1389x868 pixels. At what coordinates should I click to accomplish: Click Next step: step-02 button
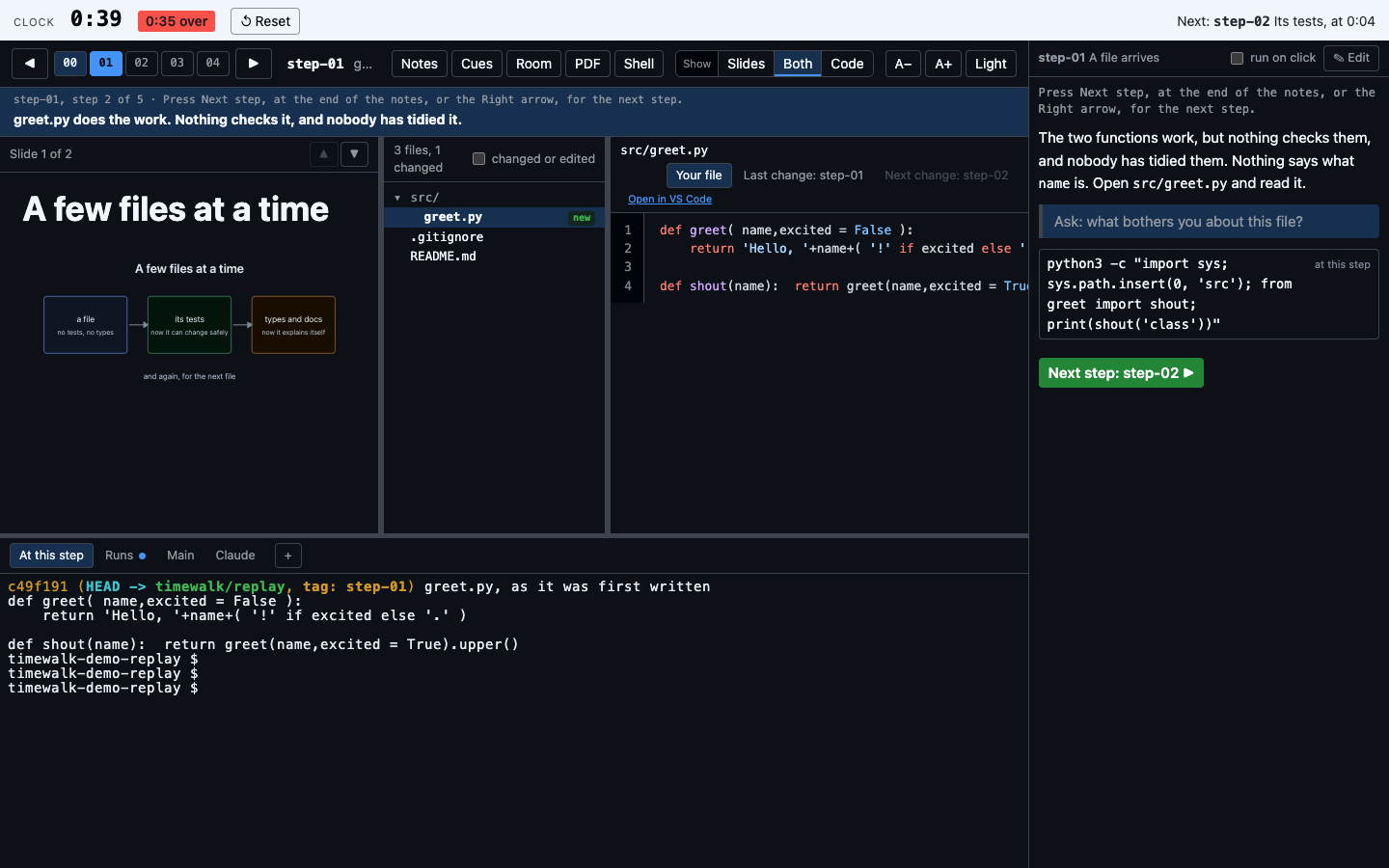click(x=1121, y=373)
